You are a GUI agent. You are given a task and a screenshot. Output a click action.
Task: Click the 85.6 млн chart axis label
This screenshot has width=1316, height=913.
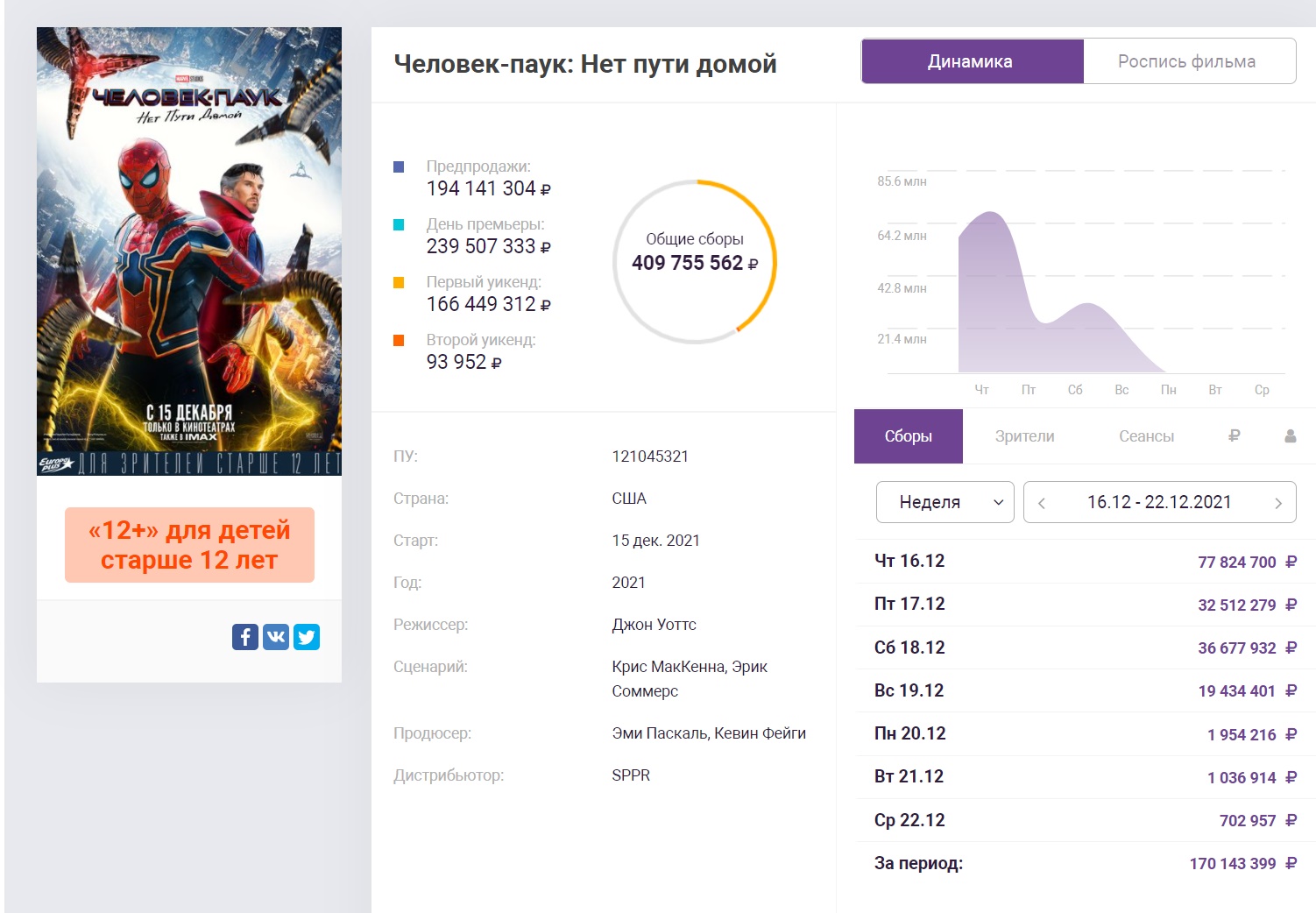pos(902,181)
